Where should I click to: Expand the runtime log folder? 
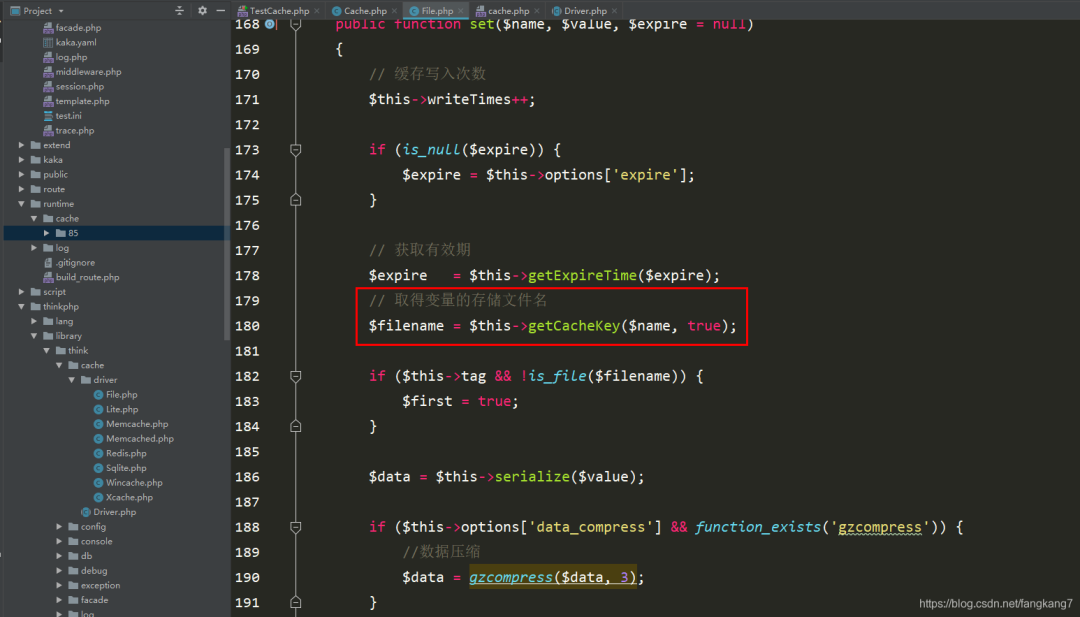click(x=34, y=248)
